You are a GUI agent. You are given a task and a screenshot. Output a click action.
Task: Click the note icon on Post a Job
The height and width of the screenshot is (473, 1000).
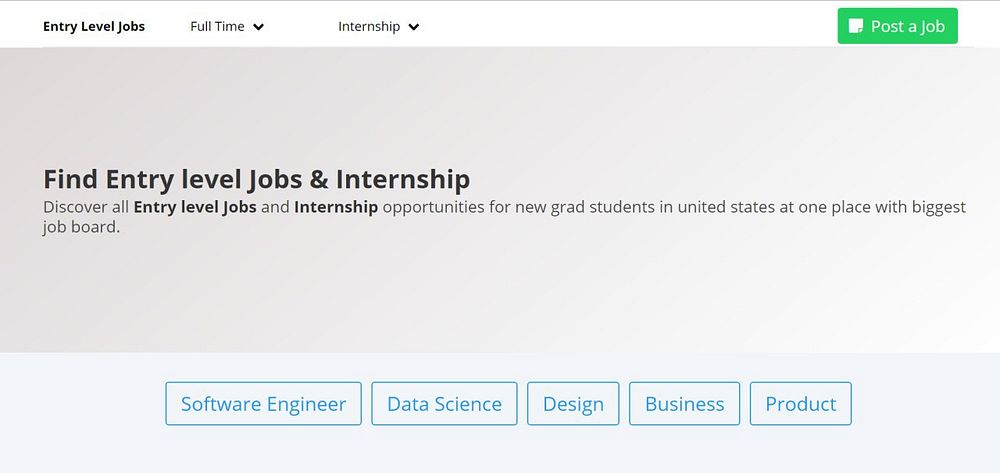[x=855, y=27]
